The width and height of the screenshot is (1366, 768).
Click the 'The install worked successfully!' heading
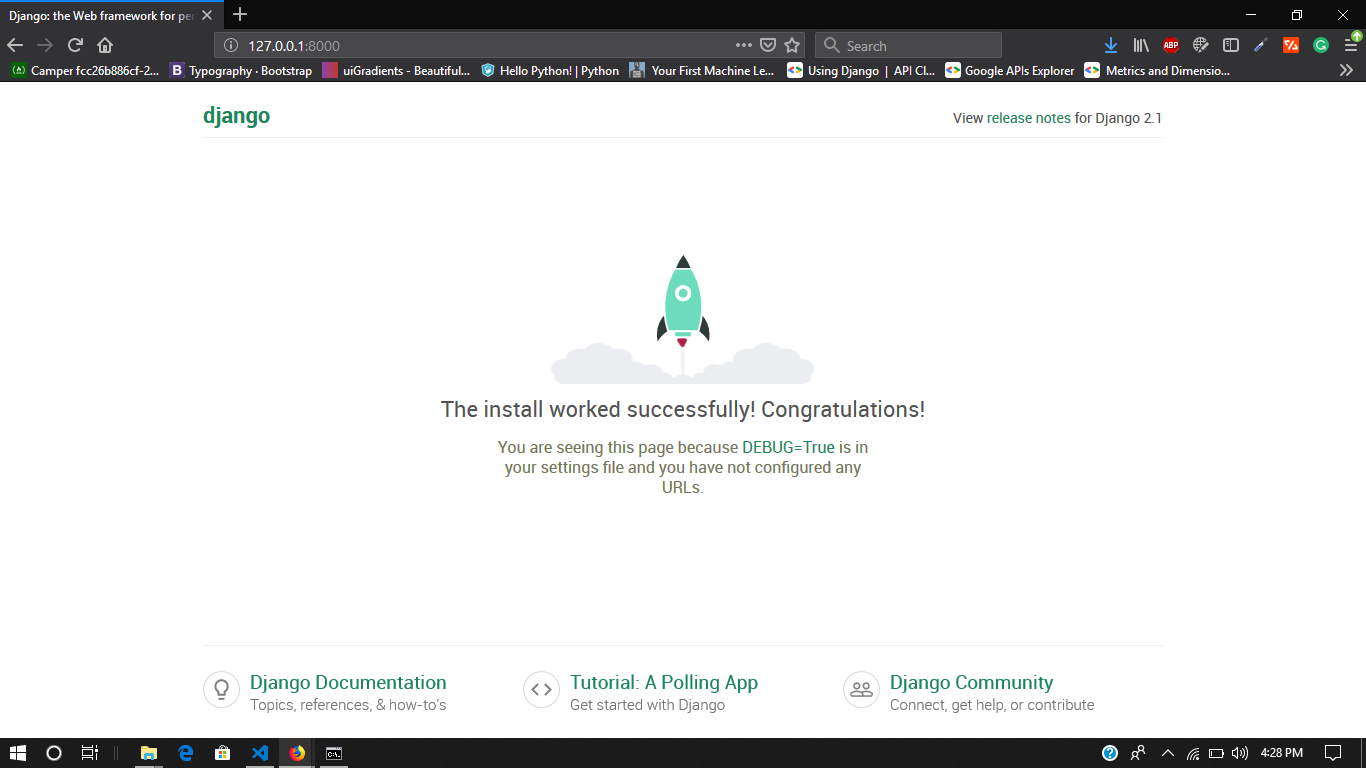point(683,409)
